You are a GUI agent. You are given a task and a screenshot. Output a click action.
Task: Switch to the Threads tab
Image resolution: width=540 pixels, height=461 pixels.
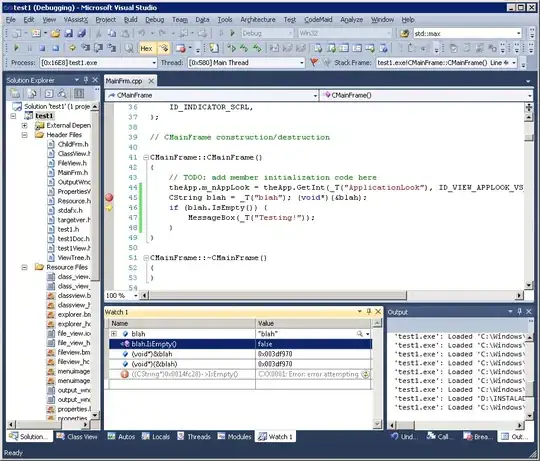pyautogui.click(x=194, y=437)
